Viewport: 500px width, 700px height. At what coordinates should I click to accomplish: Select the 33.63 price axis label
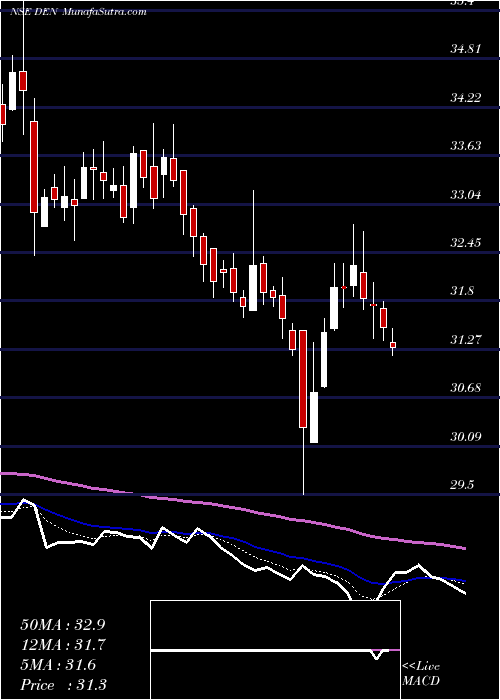[466, 145]
